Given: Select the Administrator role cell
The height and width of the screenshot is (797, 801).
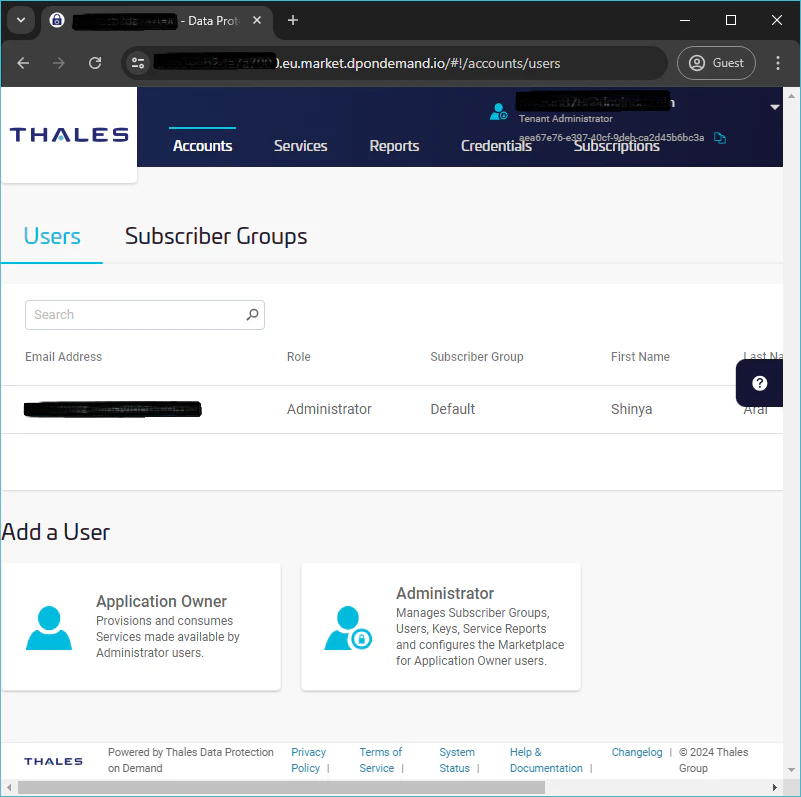Looking at the screenshot, I should point(329,409).
